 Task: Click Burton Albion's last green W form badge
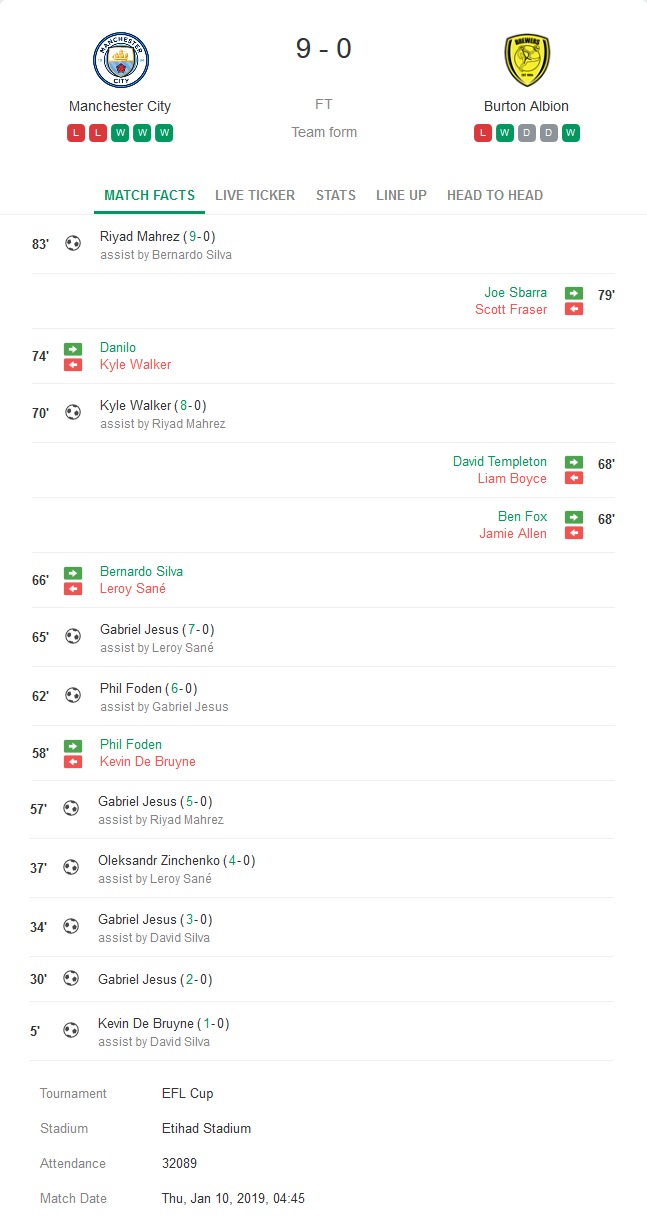click(571, 133)
